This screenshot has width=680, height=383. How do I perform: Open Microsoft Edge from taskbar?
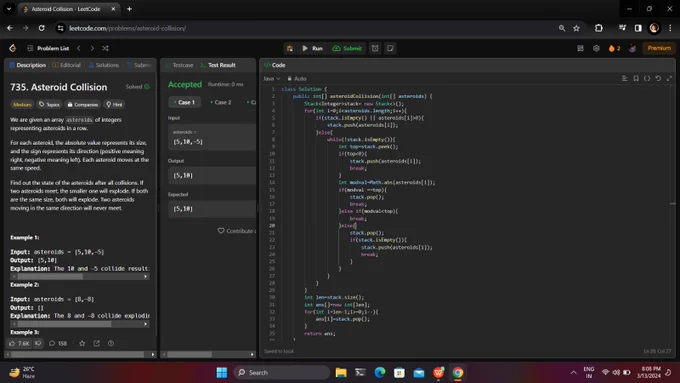[380, 373]
